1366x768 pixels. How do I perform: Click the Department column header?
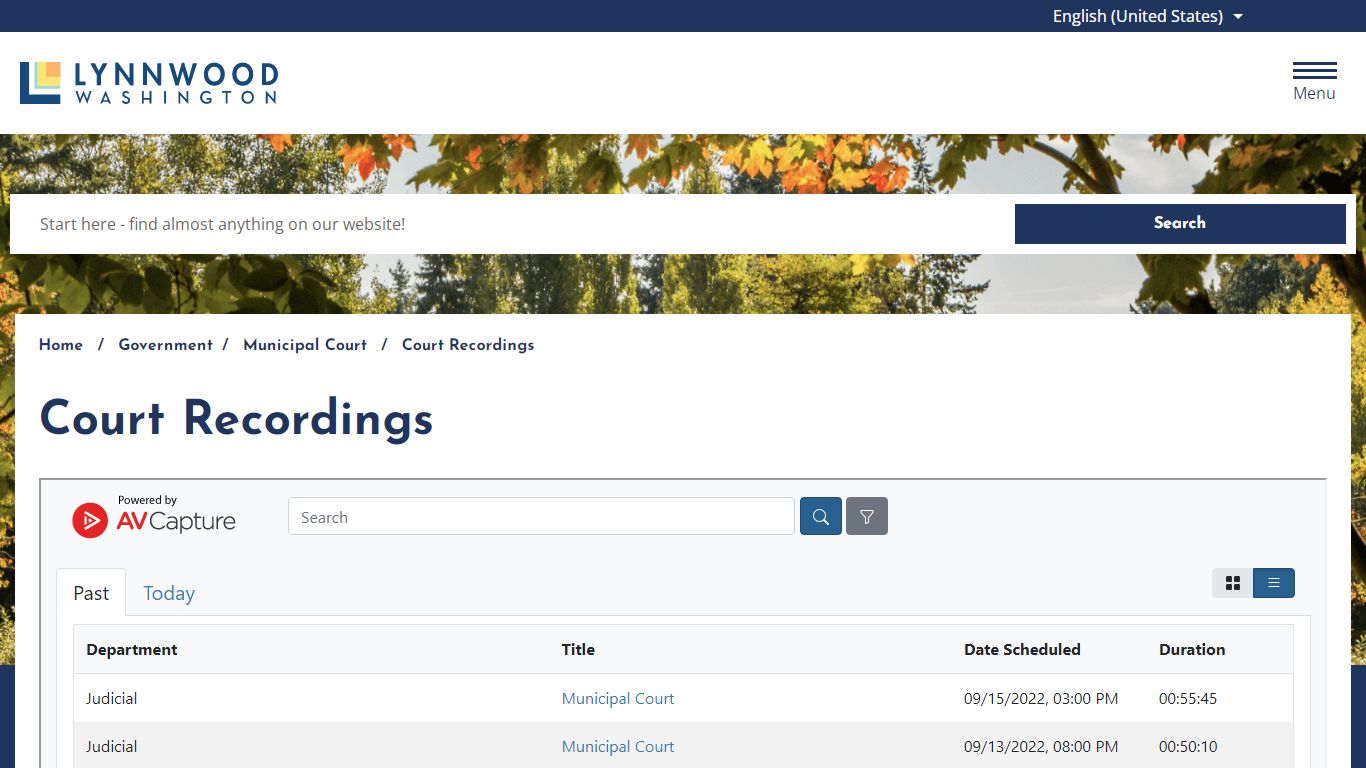pos(132,649)
